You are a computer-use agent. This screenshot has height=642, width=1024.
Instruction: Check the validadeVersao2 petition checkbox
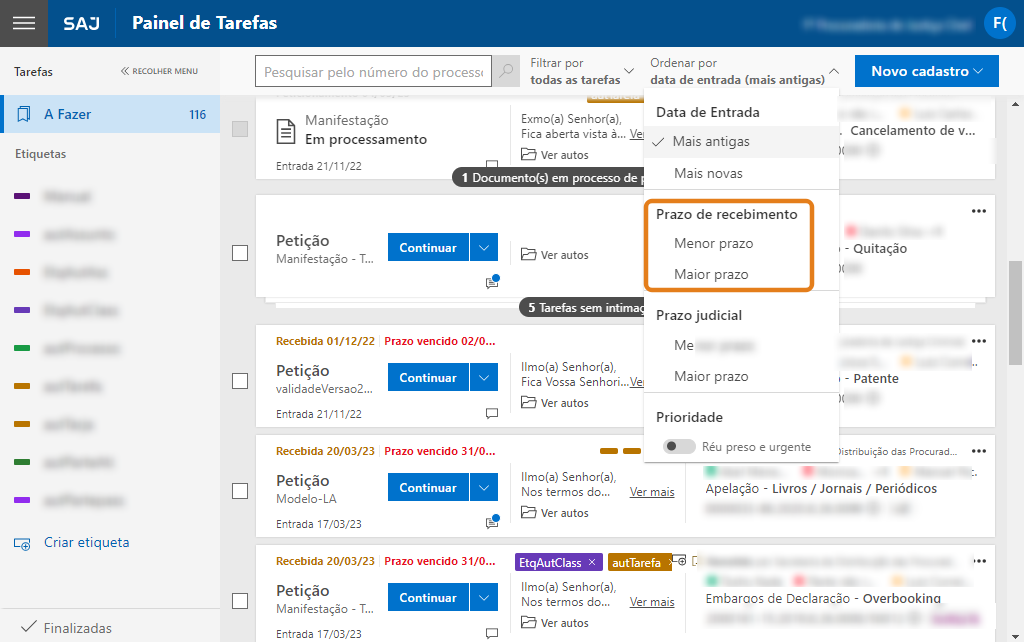tap(240, 381)
